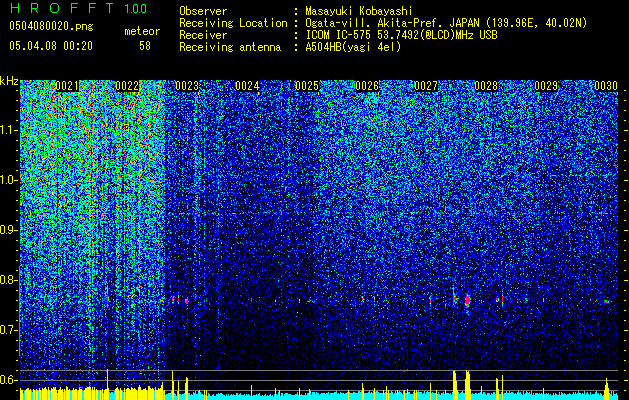Screen dimensions: 629x400
Task: Click the timestamp 05.04.08 00:20
Action: coord(51,46)
